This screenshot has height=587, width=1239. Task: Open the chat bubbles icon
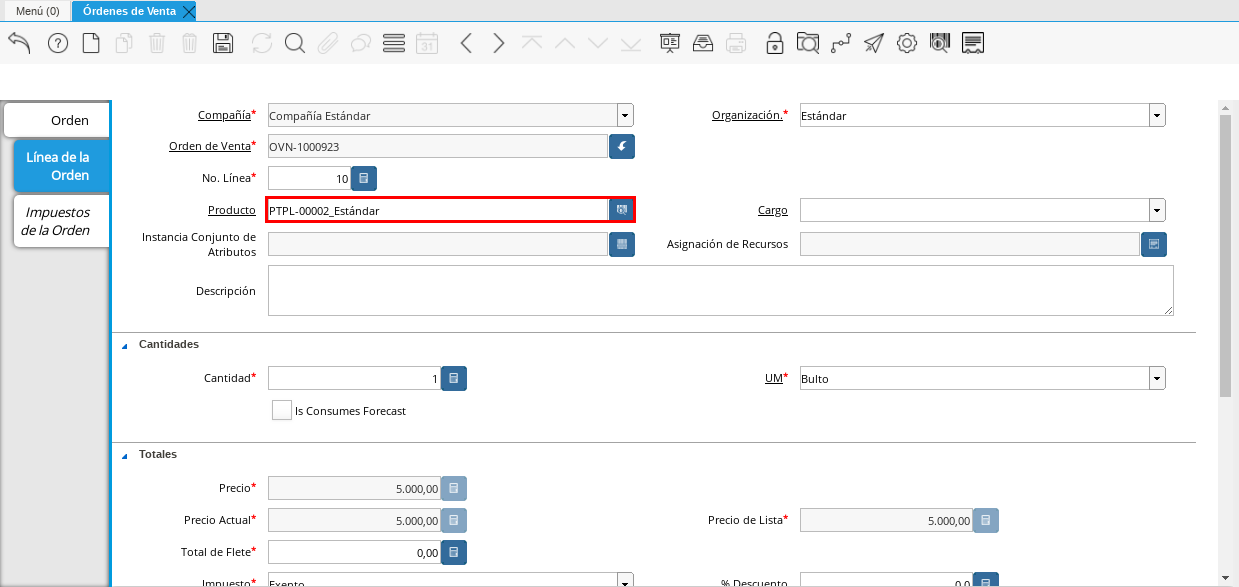coord(360,43)
